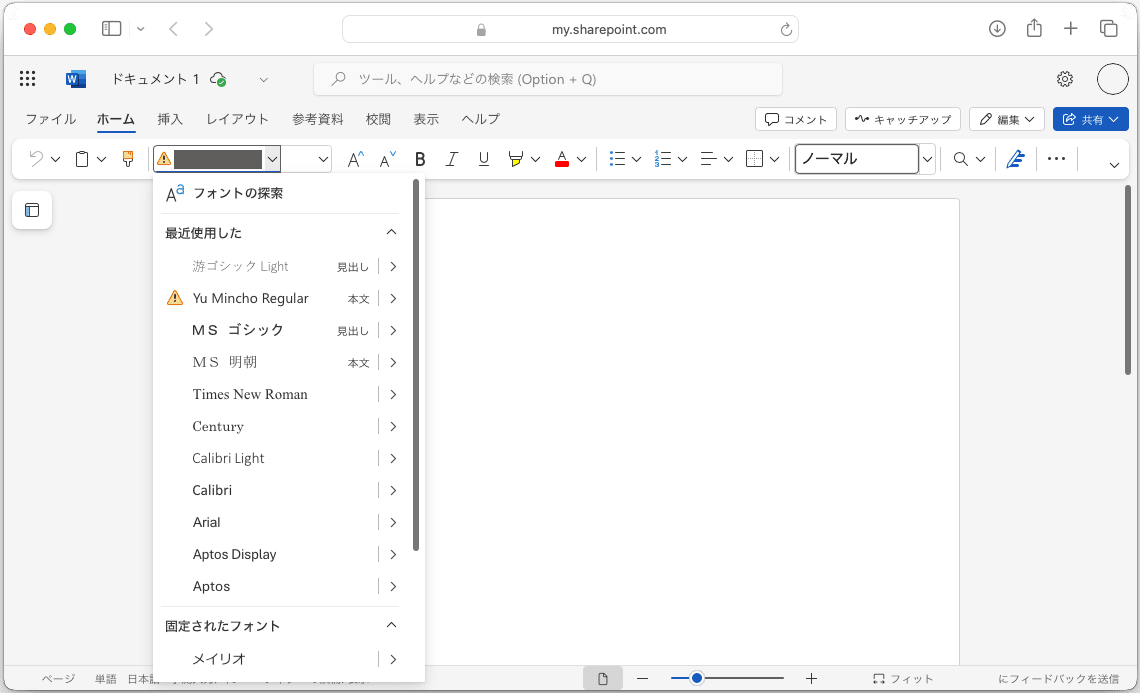Collapse the 最近使用した section
Screen dimensions: 1140x693
point(391,232)
